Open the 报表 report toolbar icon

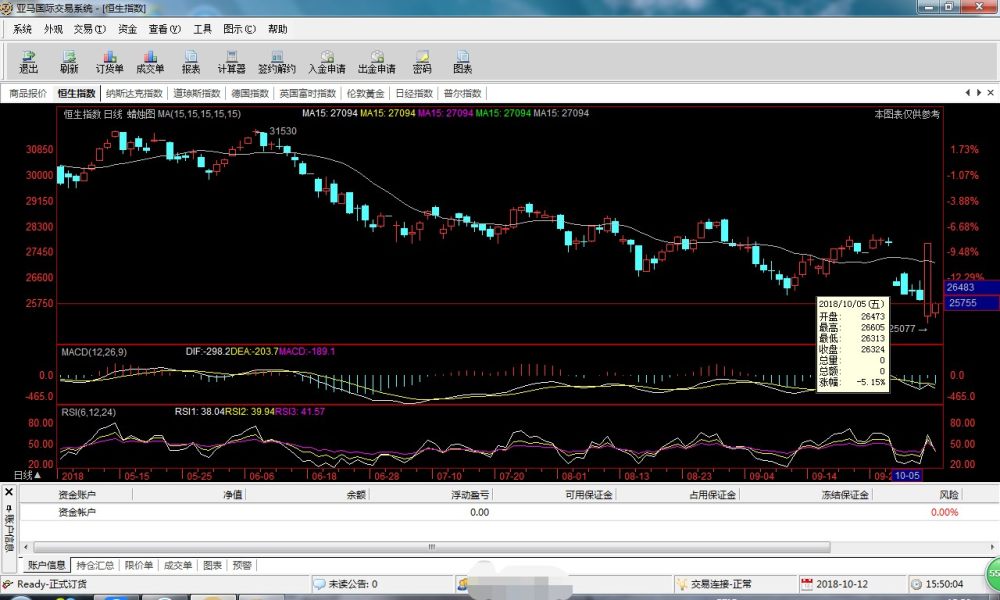tap(190, 62)
